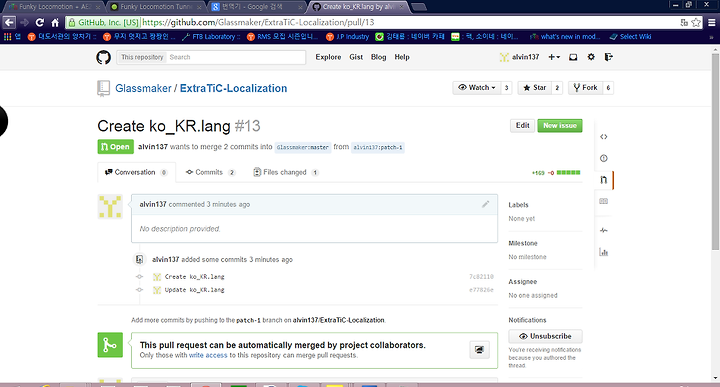Open the browser Home icon

point(55,22)
